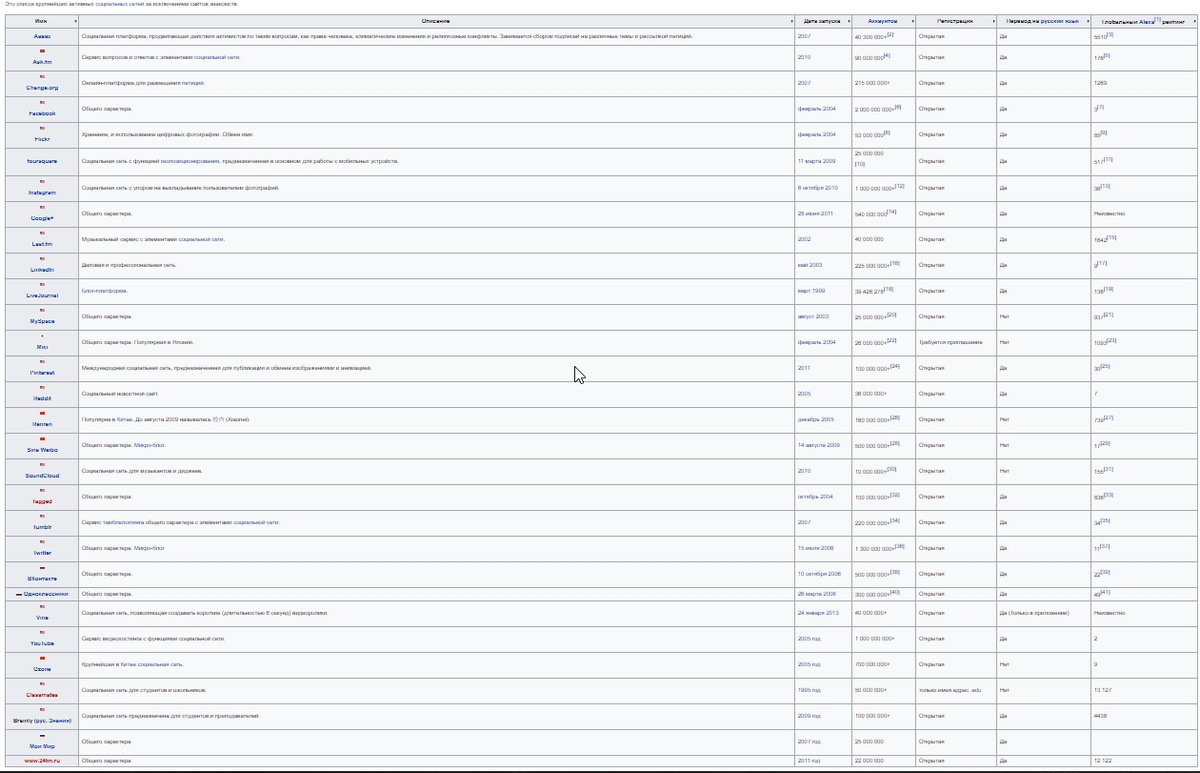Open the Alexa link in rating header
1200x773 pixels.
1146,21
